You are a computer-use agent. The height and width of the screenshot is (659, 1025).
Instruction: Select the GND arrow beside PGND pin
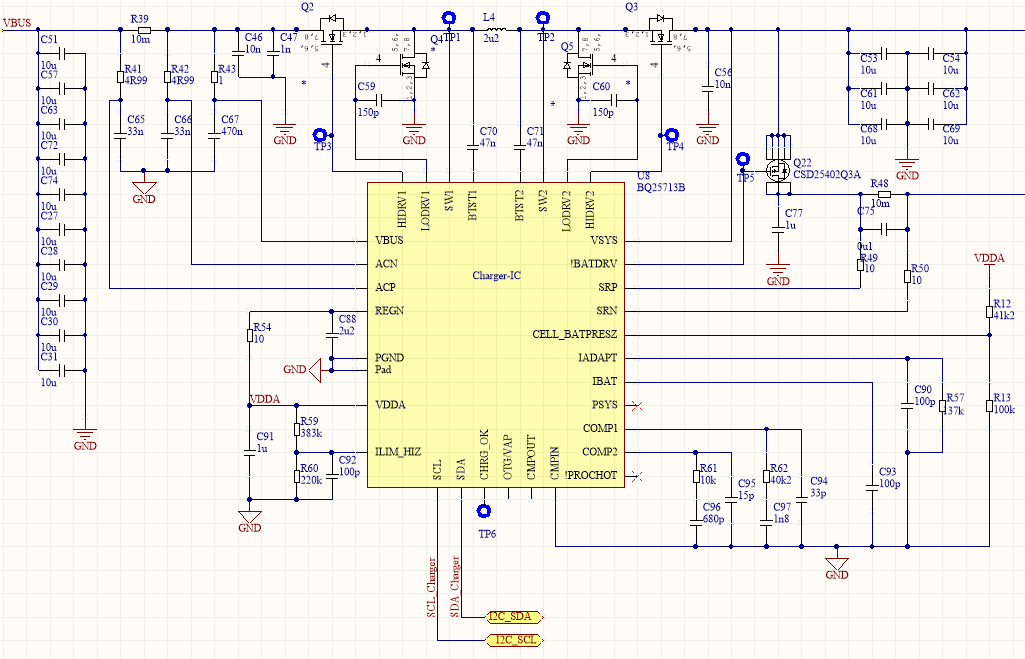coord(315,370)
